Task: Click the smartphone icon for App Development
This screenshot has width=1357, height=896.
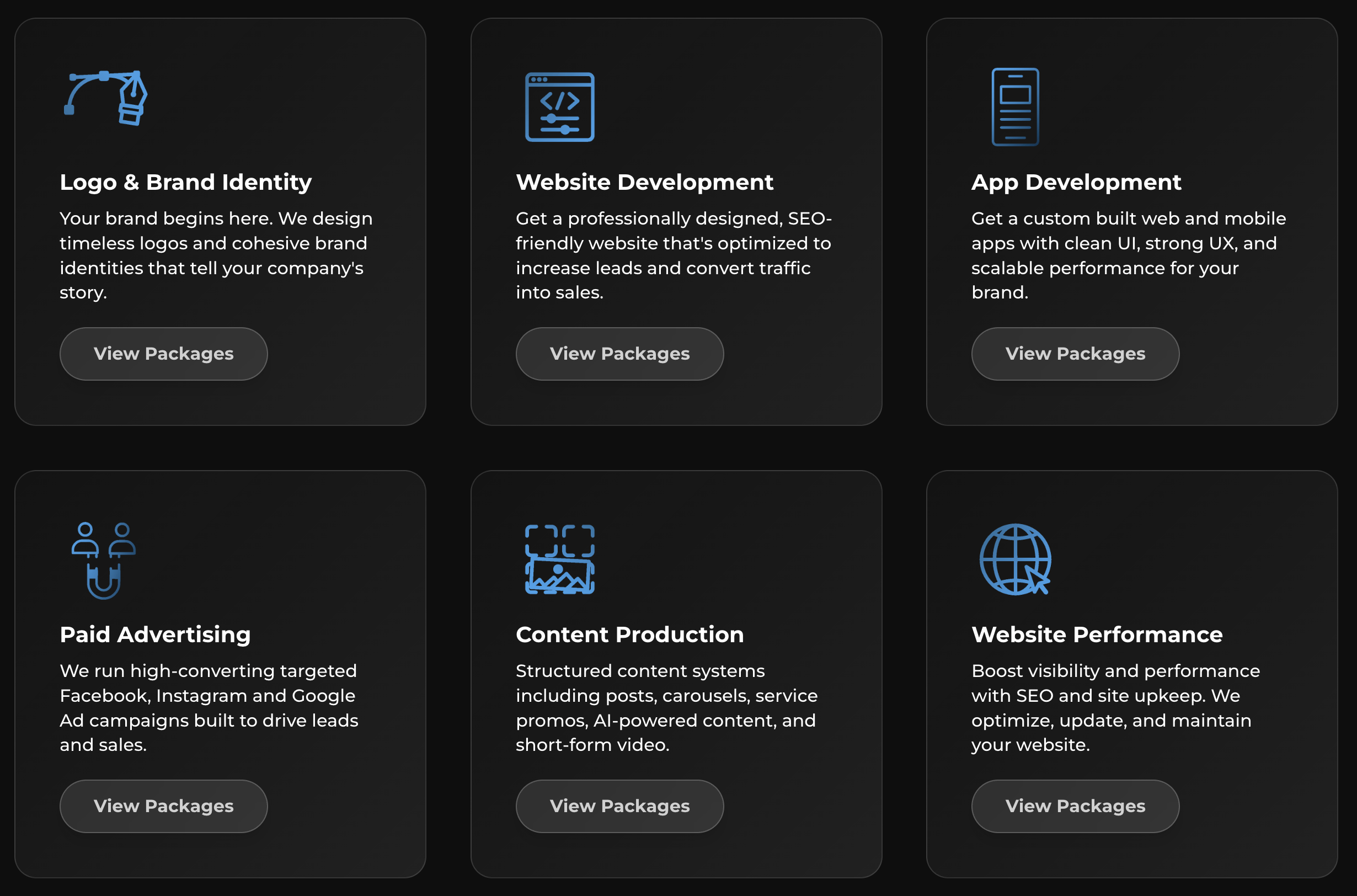Action: pos(1015,107)
